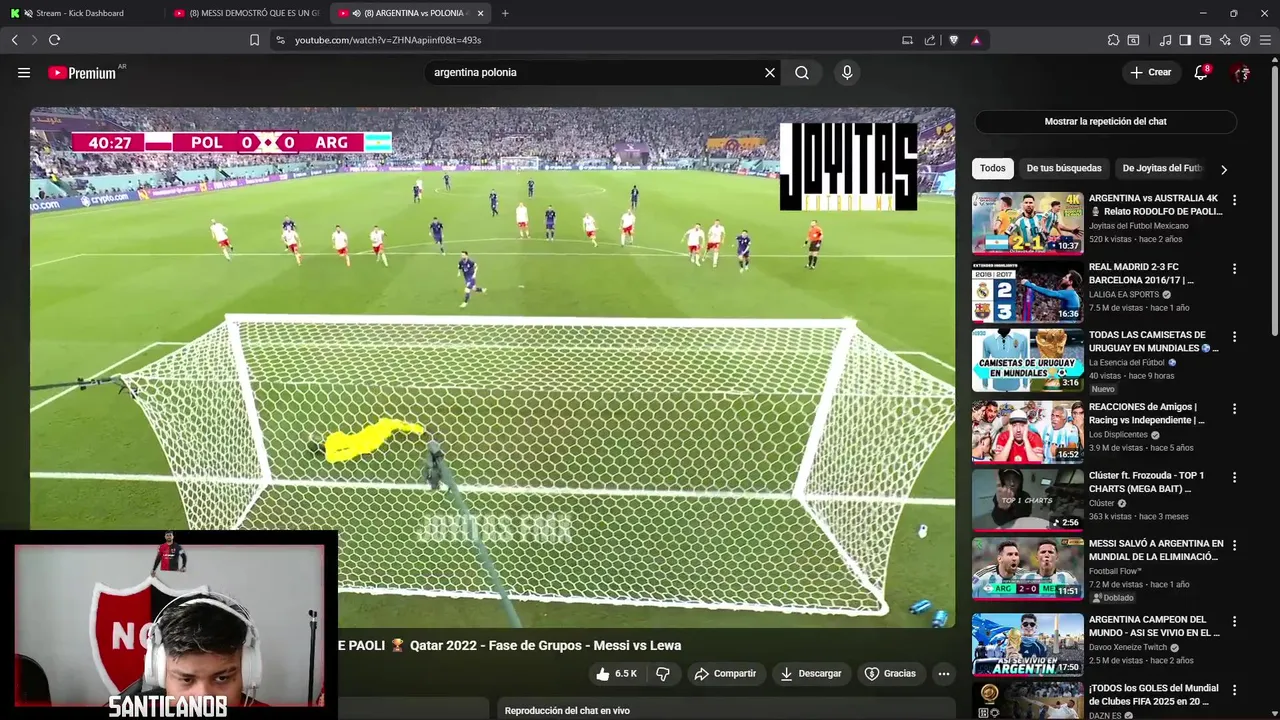Switch to MESSI DEMOSTRÓ tab

(246, 13)
